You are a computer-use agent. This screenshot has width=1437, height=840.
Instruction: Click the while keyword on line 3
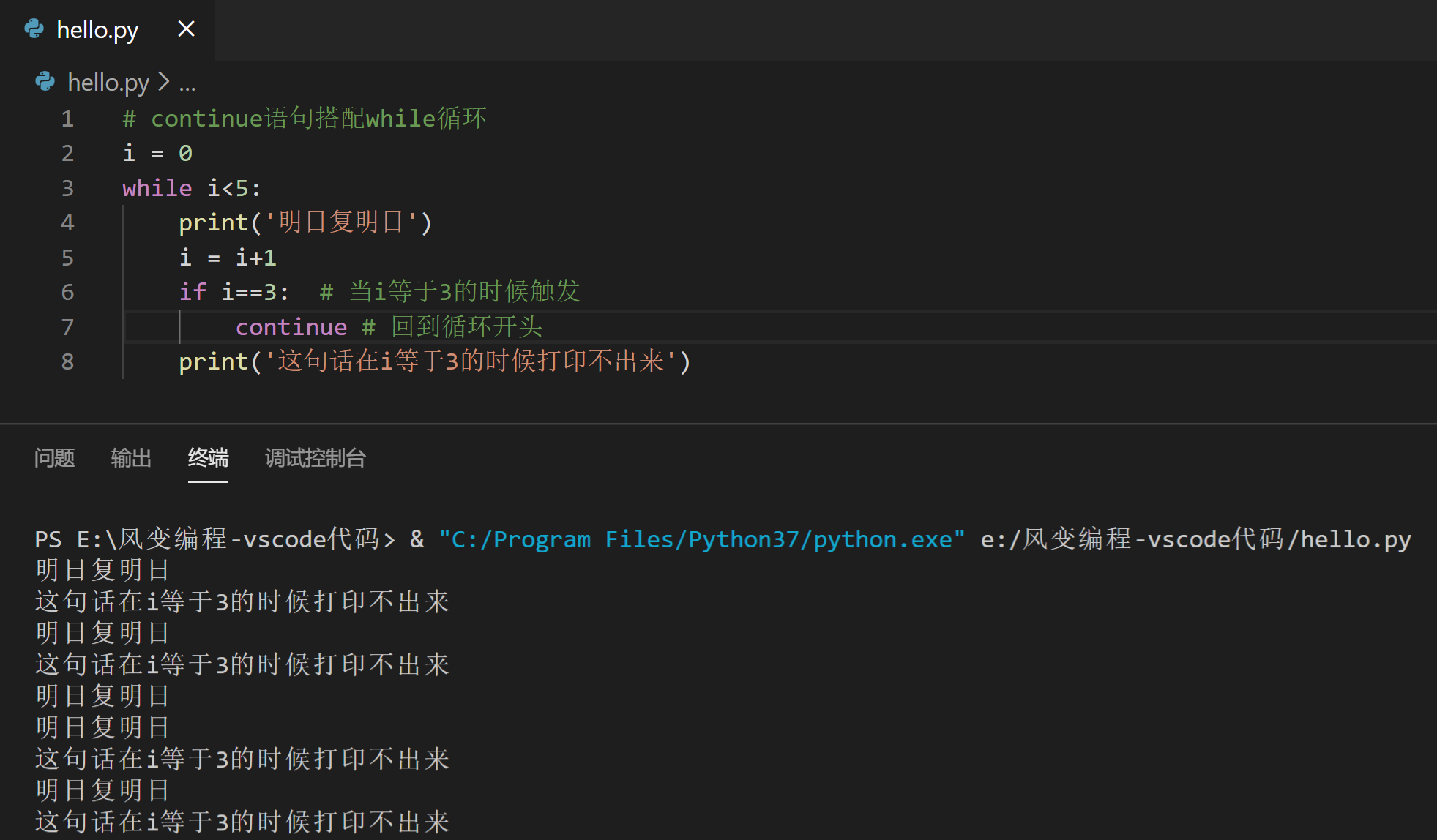point(157,188)
